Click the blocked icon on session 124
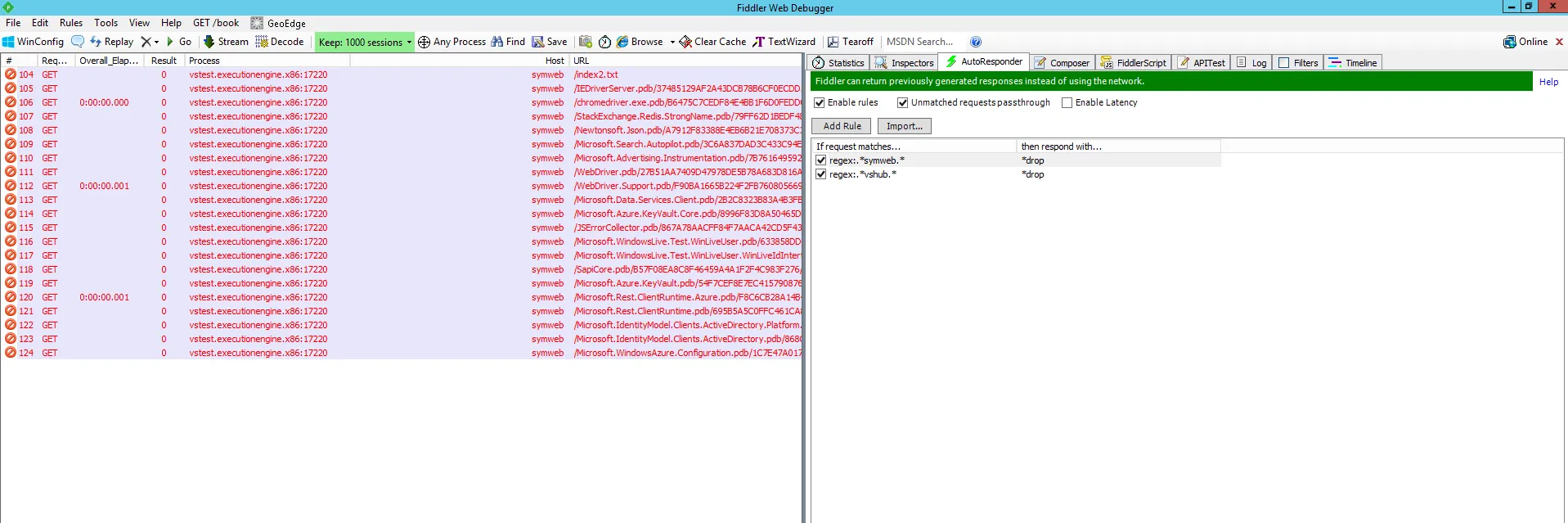This screenshot has height=523, width=1568. coord(11,353)
